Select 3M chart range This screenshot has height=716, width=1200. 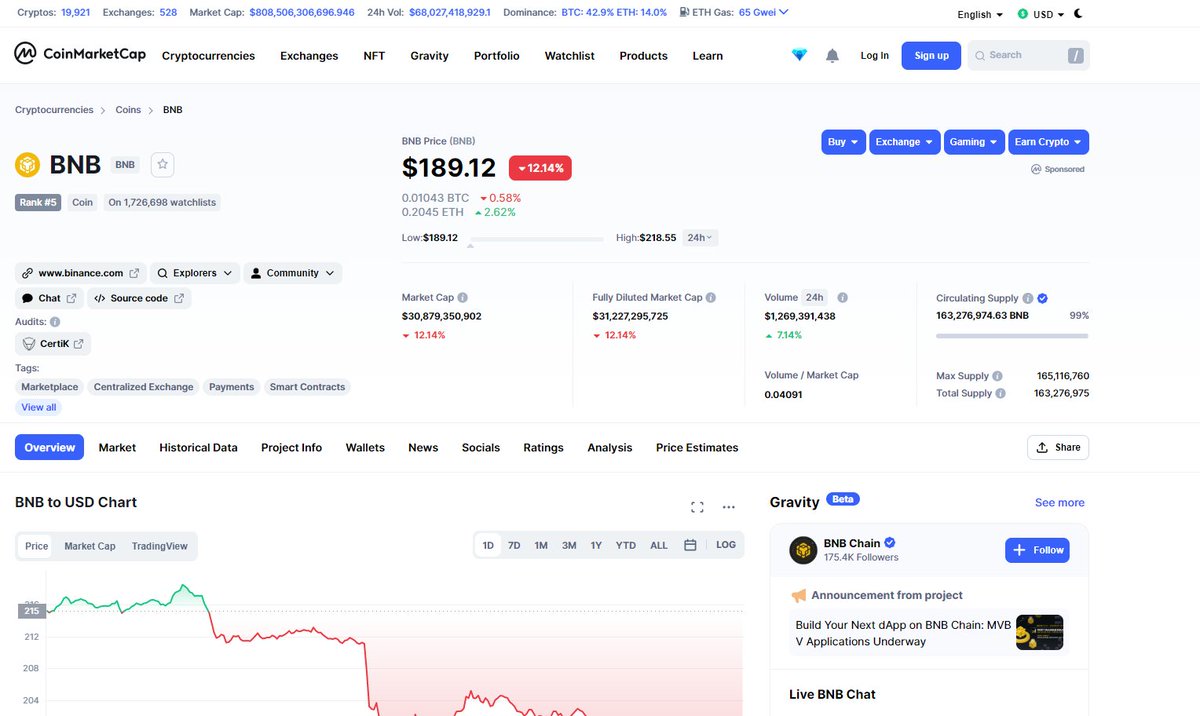click(x=569, y=545)
